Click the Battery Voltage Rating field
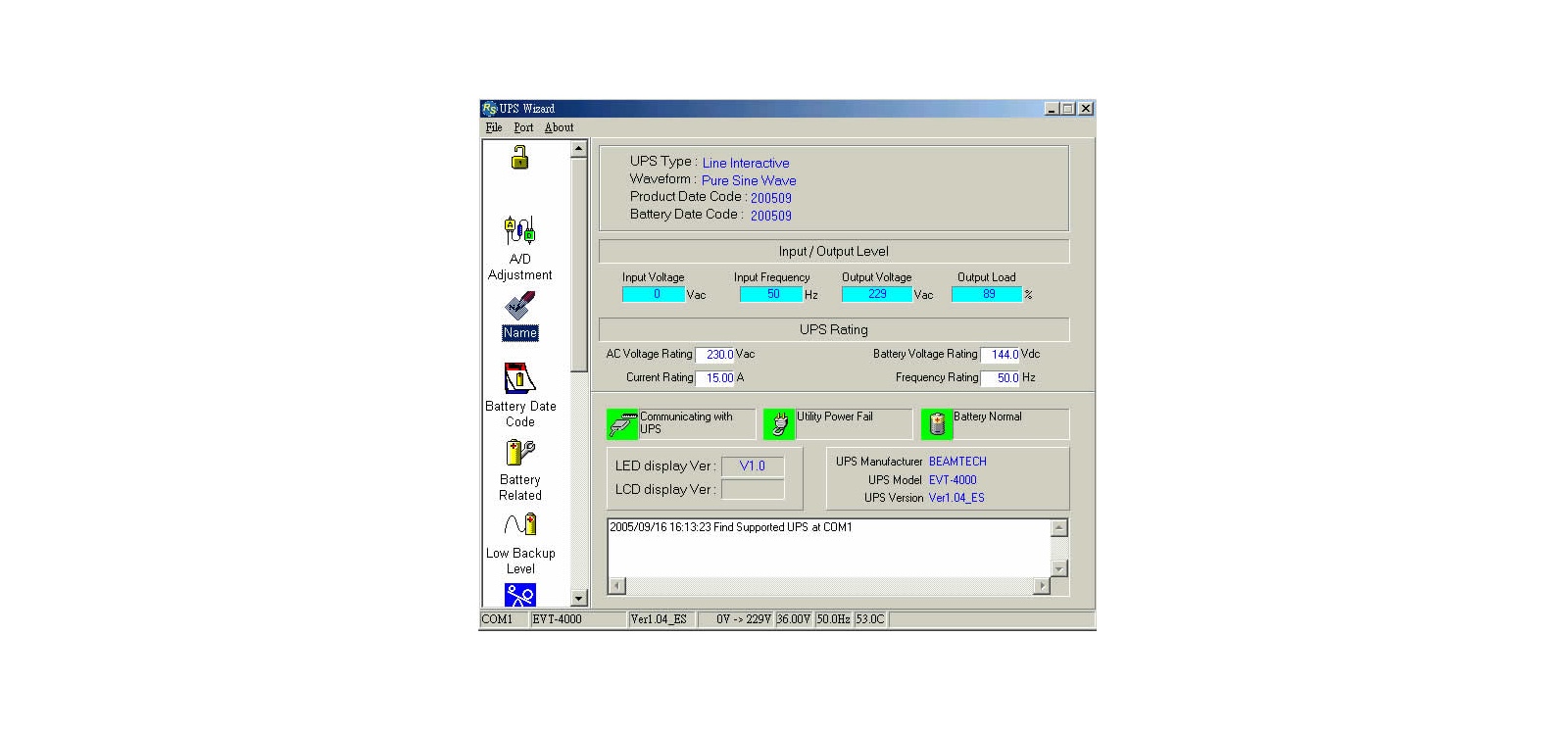Image resolution: width=1568 pixels, height=735 pixels. (1000, 355)
